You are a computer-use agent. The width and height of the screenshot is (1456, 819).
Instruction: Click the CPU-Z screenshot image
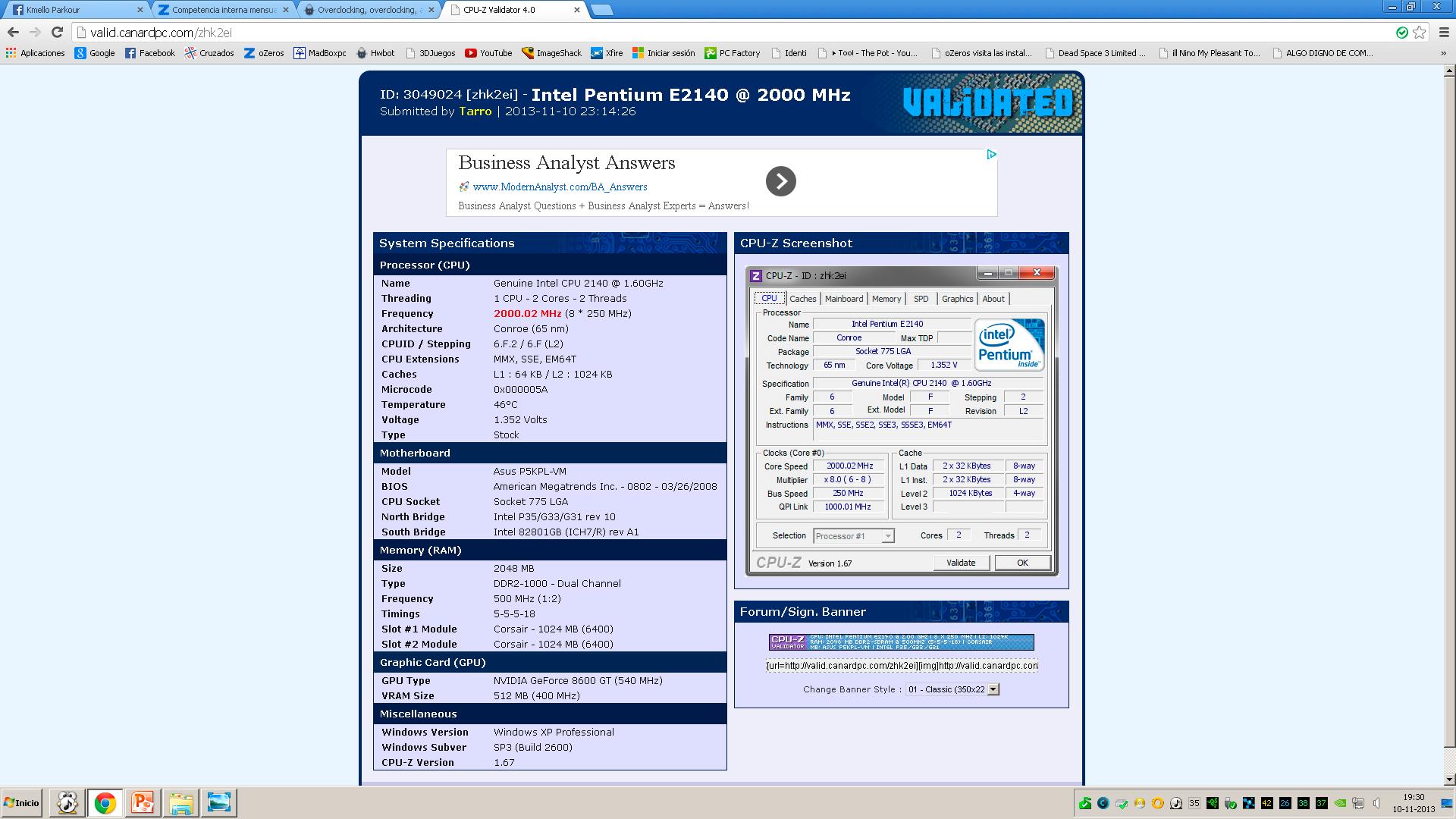click(x=902, y=421)
